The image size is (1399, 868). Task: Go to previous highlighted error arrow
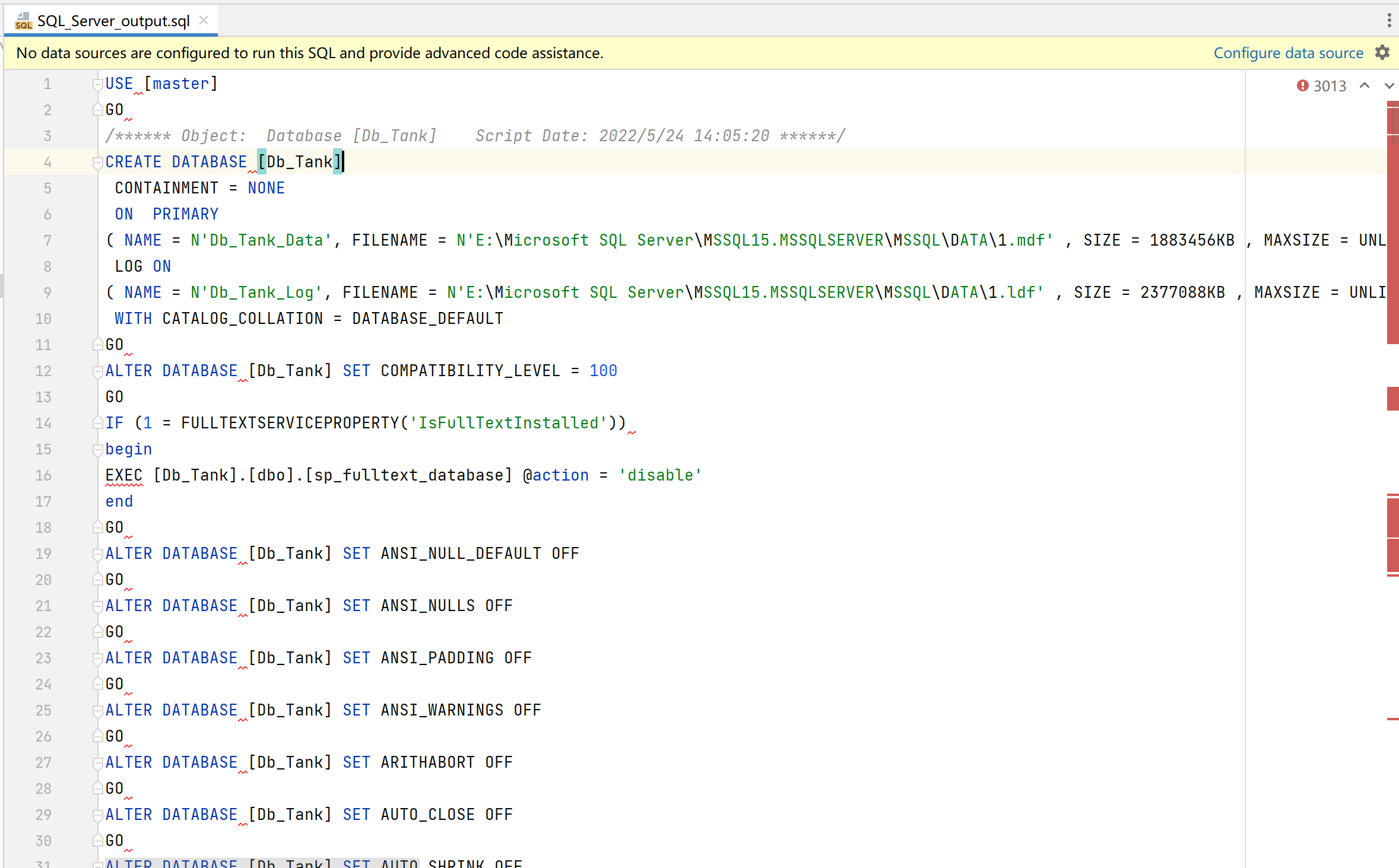(1365, 86)
